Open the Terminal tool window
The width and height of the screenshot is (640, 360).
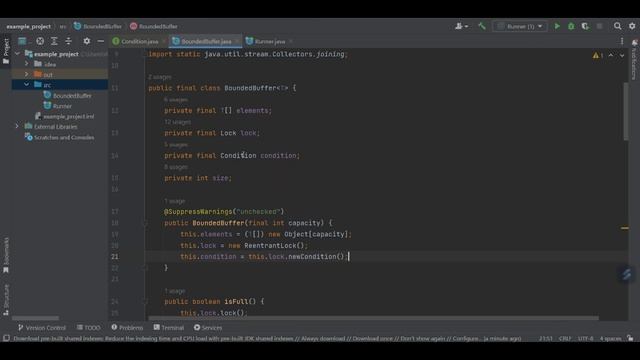tap(169, 327)
